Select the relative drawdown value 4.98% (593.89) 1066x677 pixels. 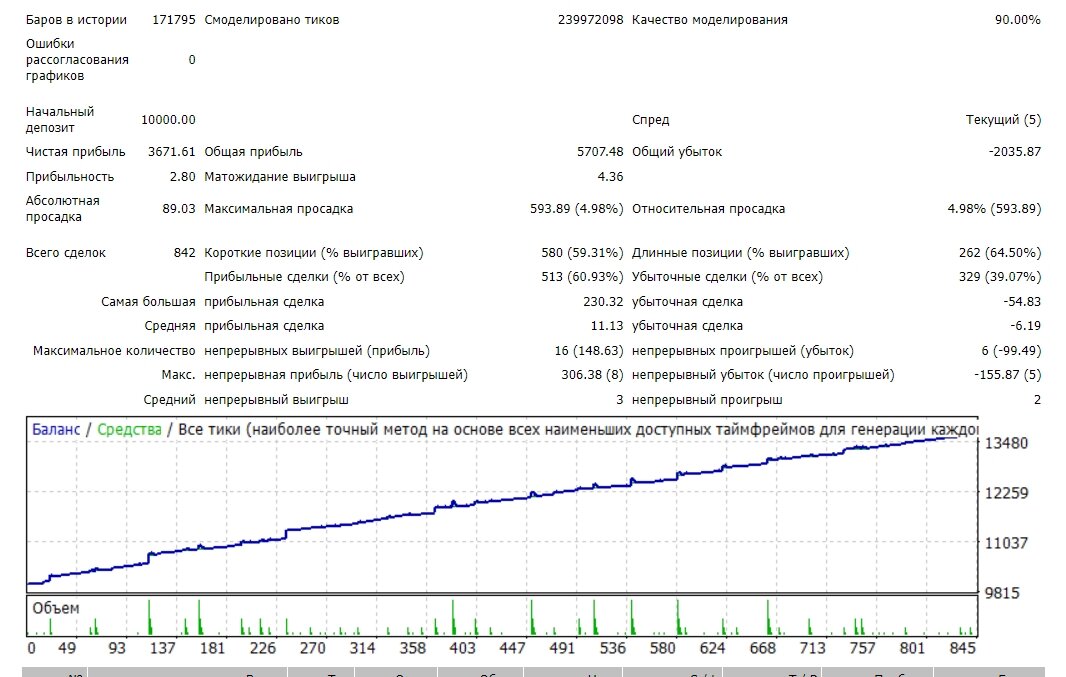click(994, 209)
